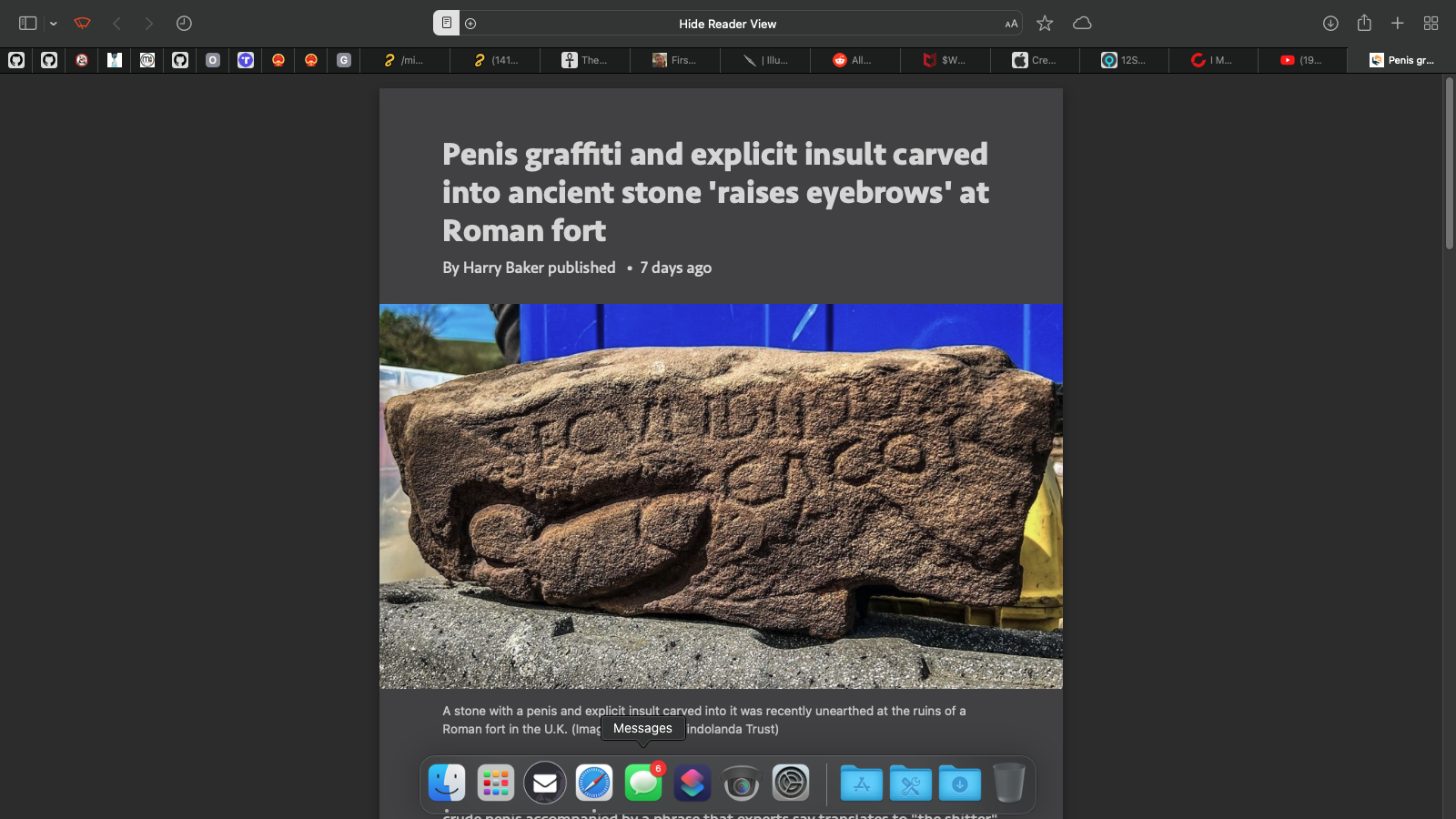Click the red shield extension icon
Screen dimensions: 1456x819
click(83, 24)
